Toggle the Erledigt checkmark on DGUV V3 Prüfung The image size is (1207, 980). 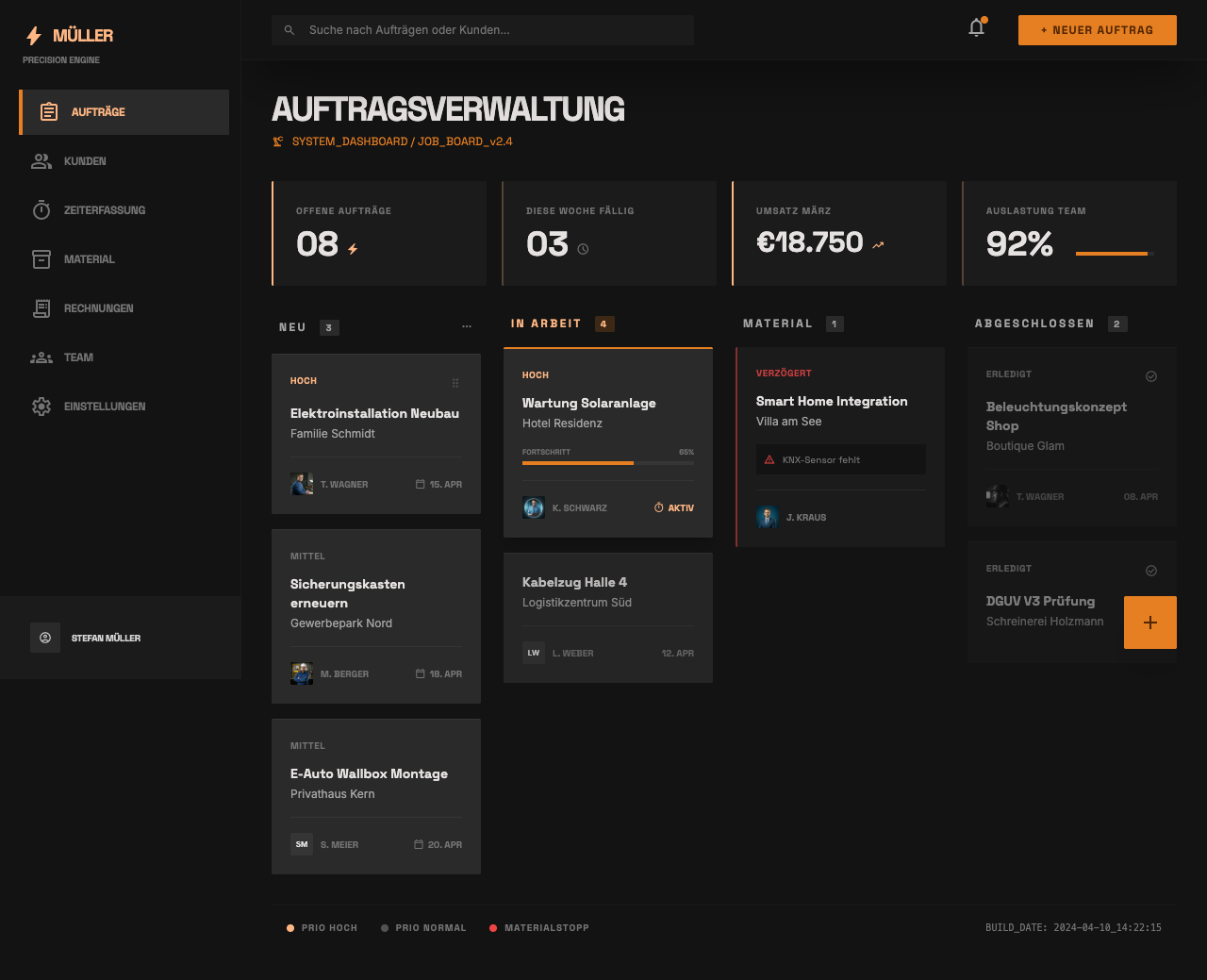(x=1151, y=570)
